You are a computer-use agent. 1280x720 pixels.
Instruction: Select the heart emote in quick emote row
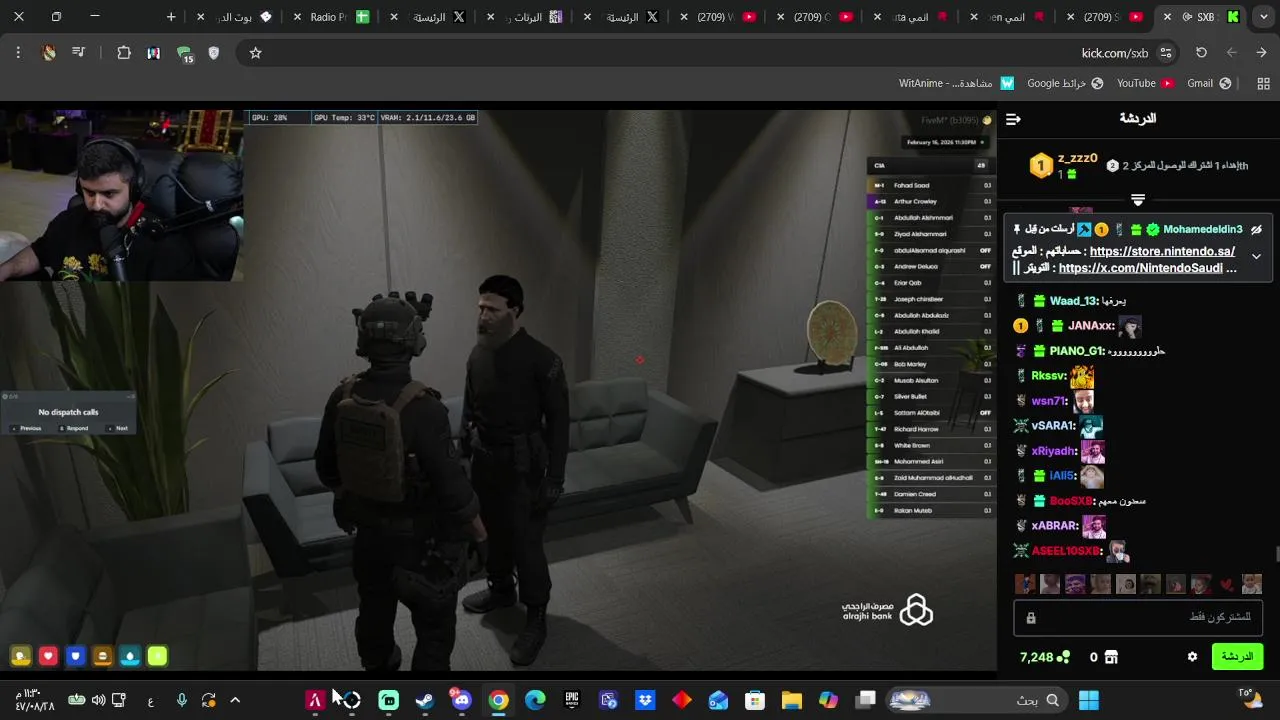pos(1227,584)
